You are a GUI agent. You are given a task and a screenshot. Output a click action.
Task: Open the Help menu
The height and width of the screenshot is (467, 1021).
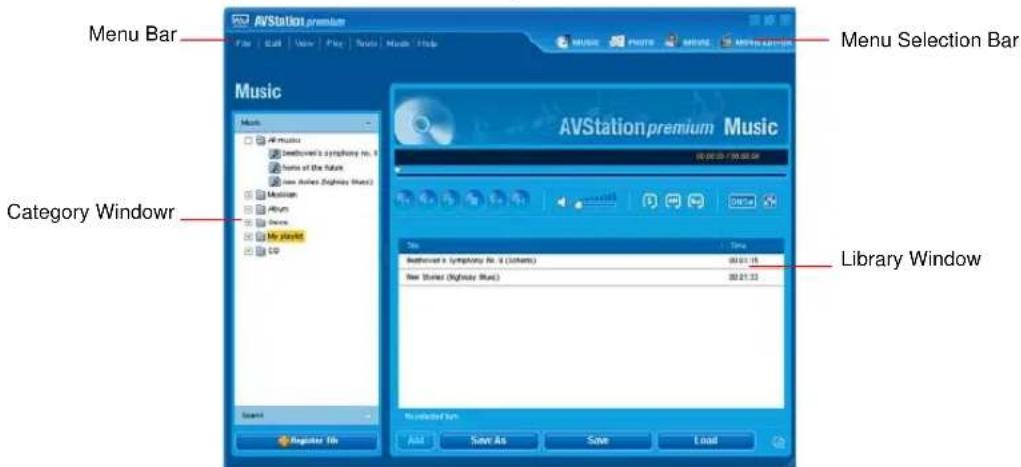coord(428,44)
